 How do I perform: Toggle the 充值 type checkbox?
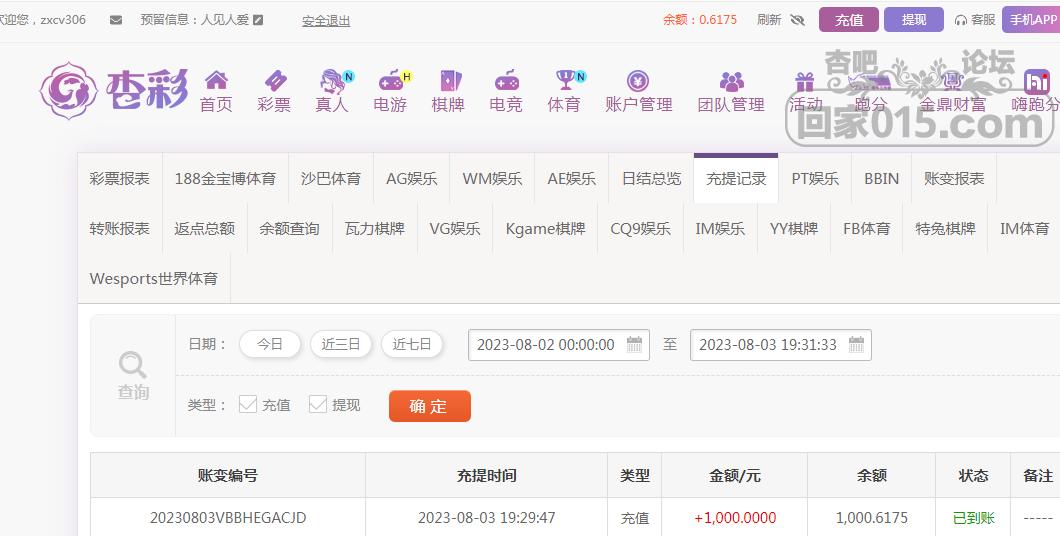pos(248,404)
